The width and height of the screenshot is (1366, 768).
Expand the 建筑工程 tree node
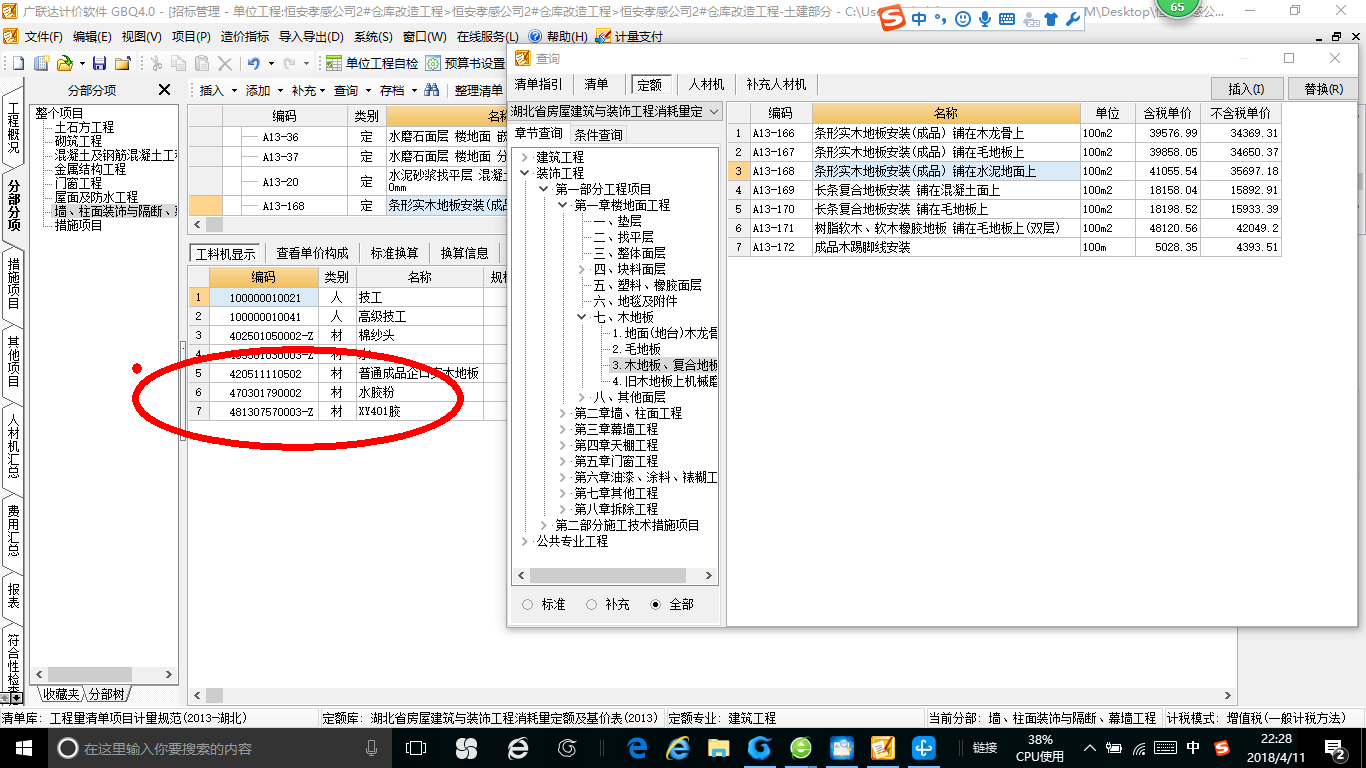pos(525,157)
